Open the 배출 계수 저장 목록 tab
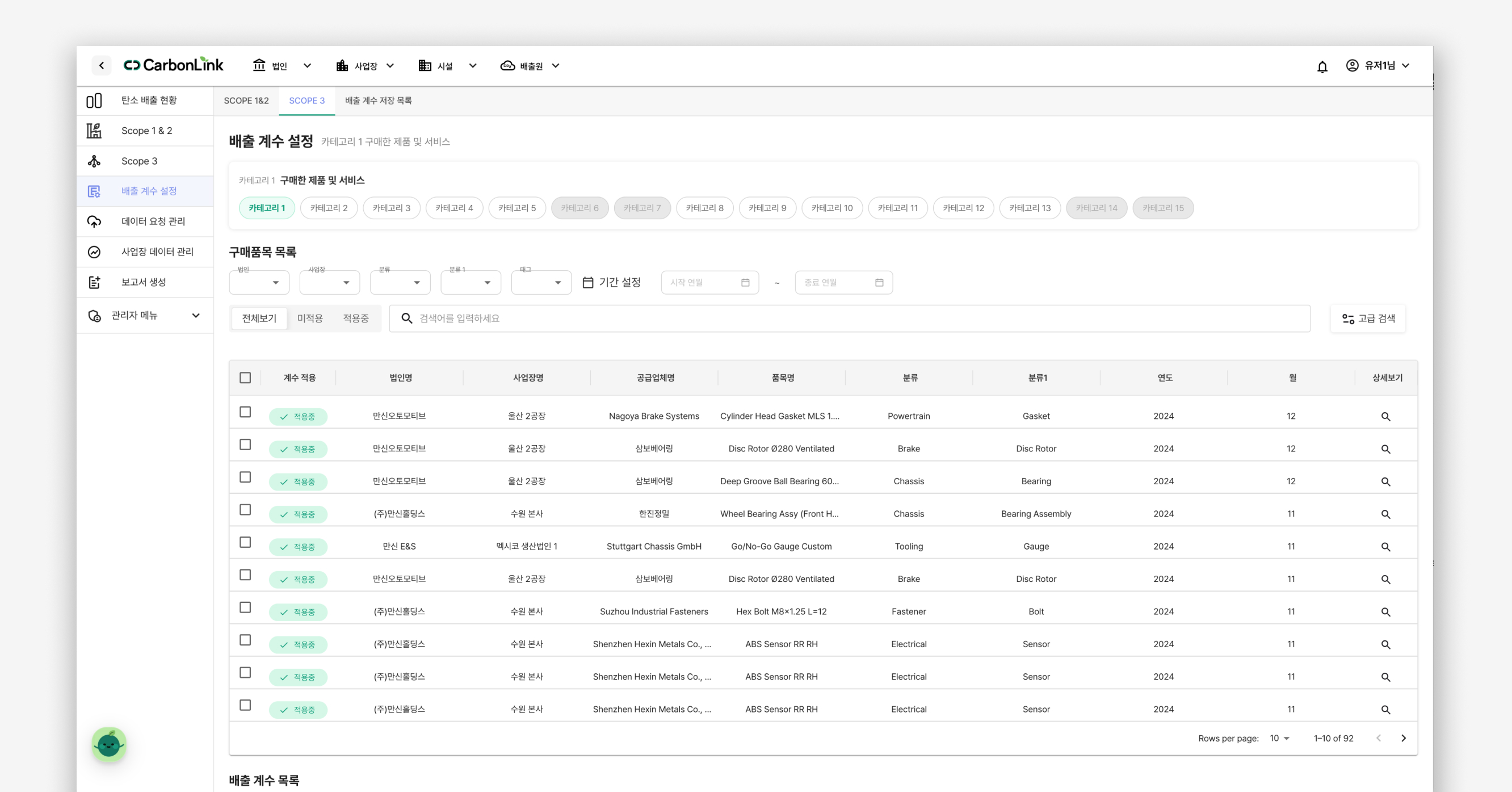The image size is (1512, 792). (378, 101)
